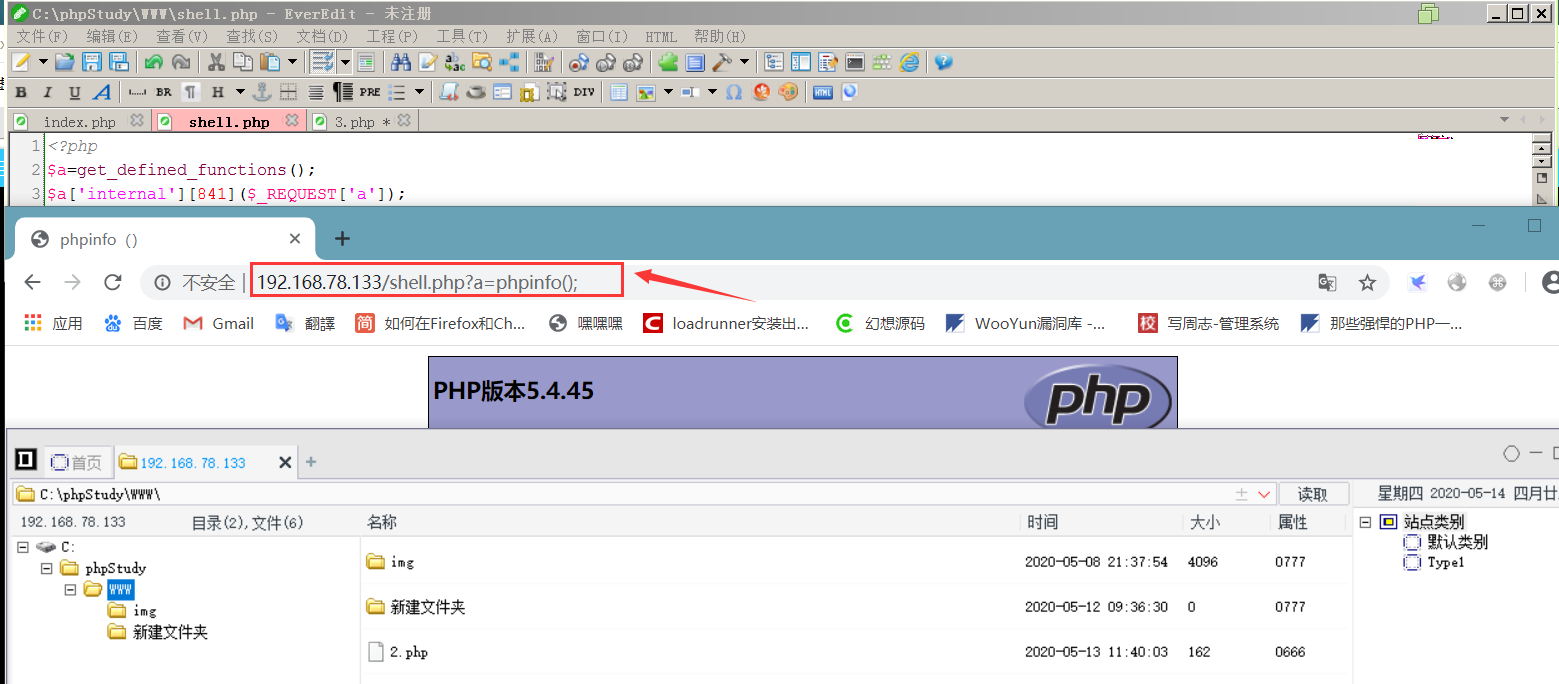1559x684 pixels.
Task: Open Find with the binoculars icon
Action: [x=401, y=62]
